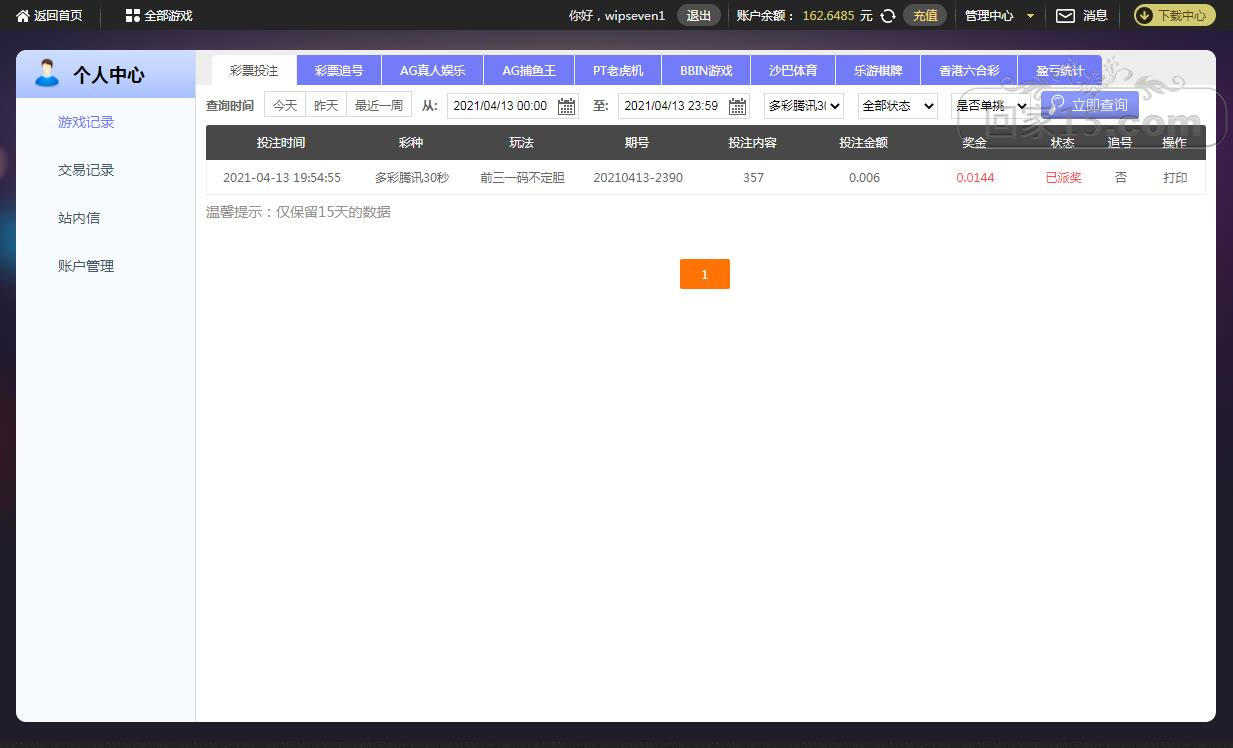The image size is (1233, 748).
Task: Switch to the 彩票投注 tab
Action: 254,71
